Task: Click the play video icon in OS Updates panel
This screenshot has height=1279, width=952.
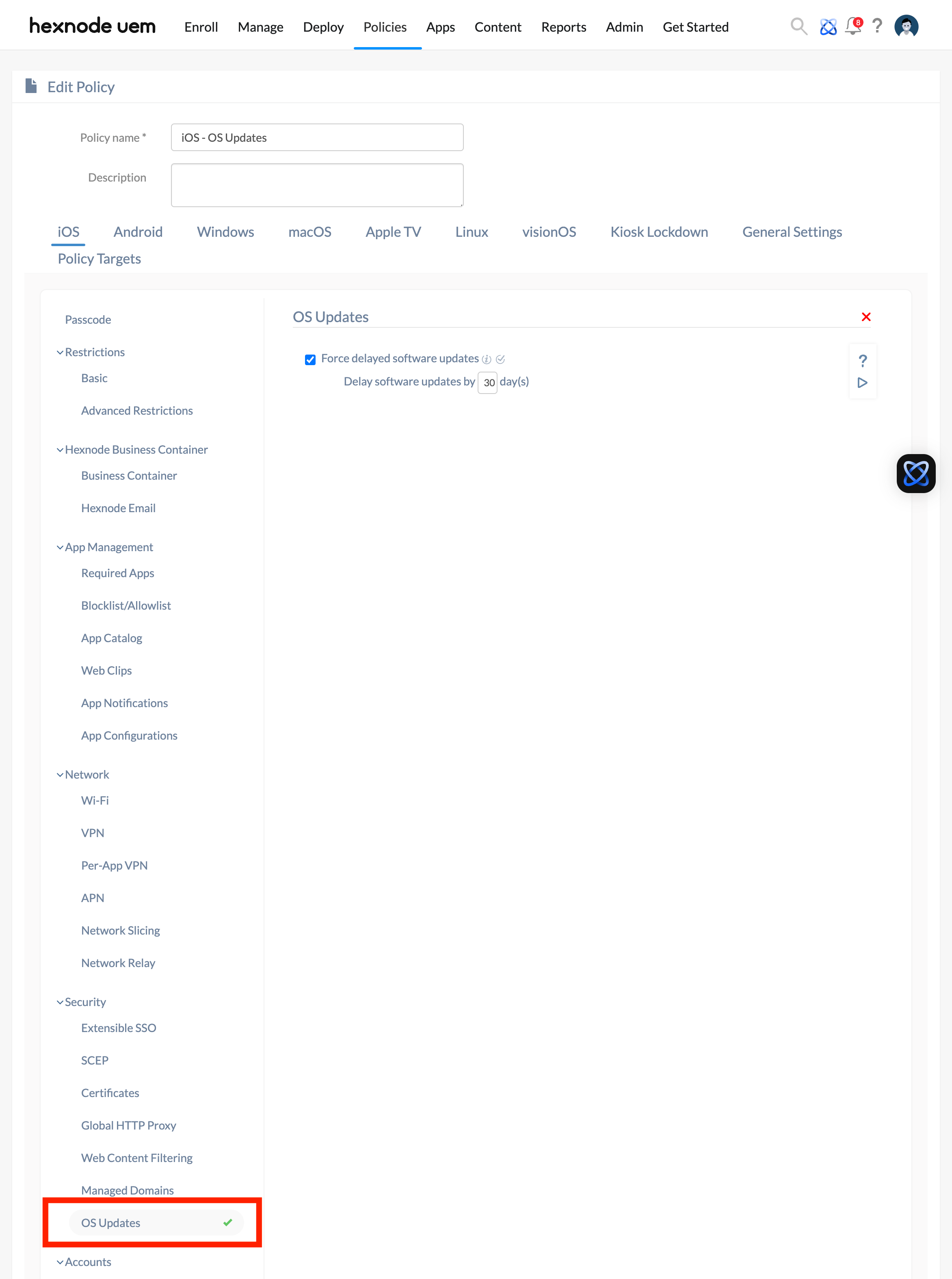Action: [862, 383]
